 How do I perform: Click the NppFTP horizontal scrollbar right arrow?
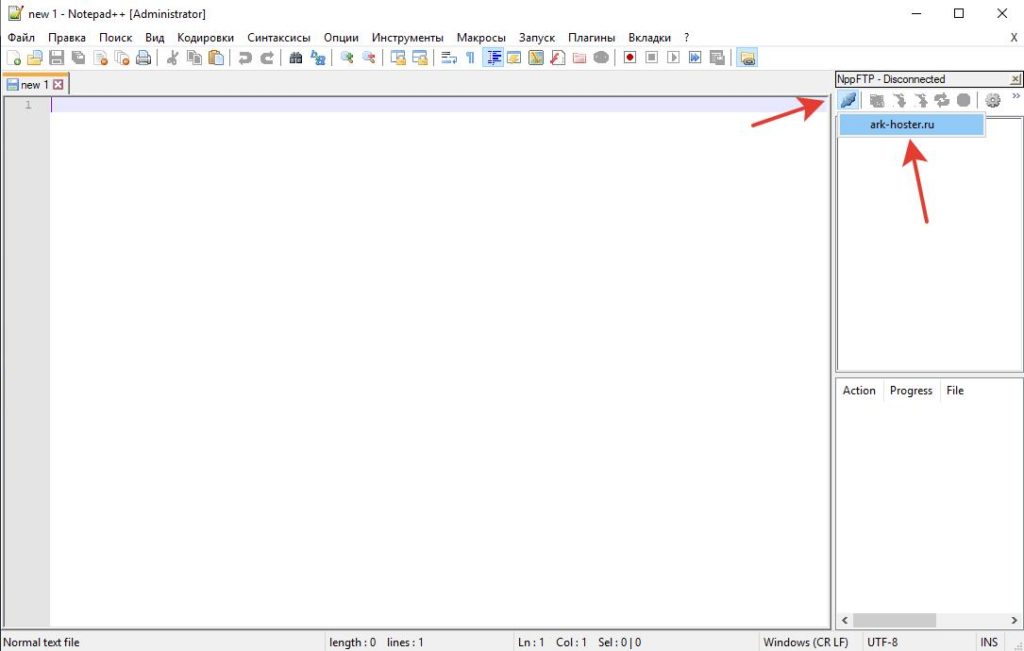(1014, 620)
